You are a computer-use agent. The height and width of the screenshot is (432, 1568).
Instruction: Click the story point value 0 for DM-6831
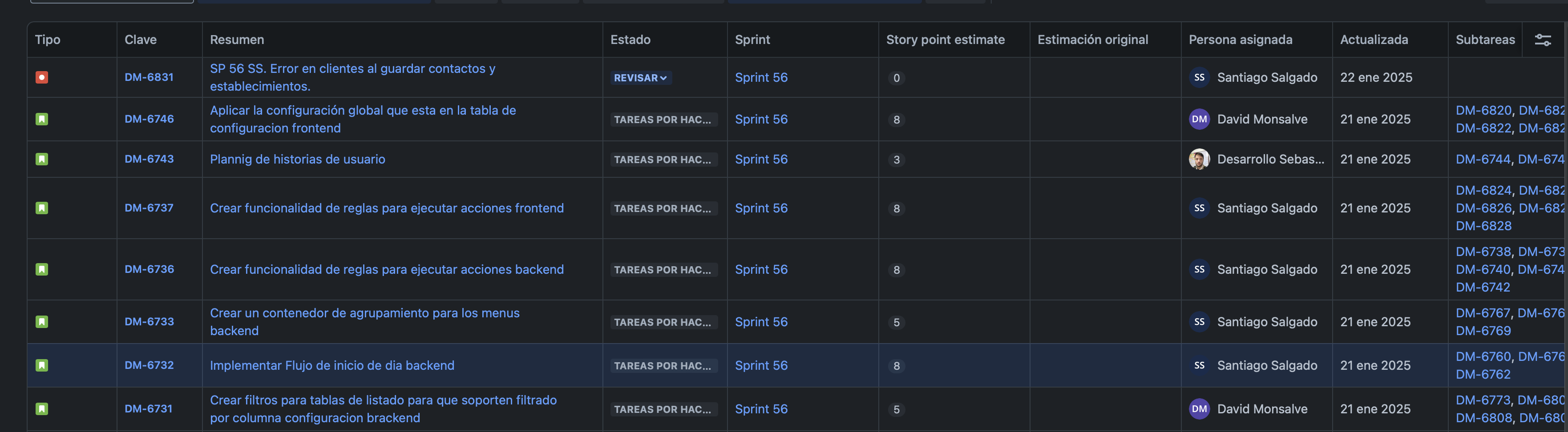point(896,78)
